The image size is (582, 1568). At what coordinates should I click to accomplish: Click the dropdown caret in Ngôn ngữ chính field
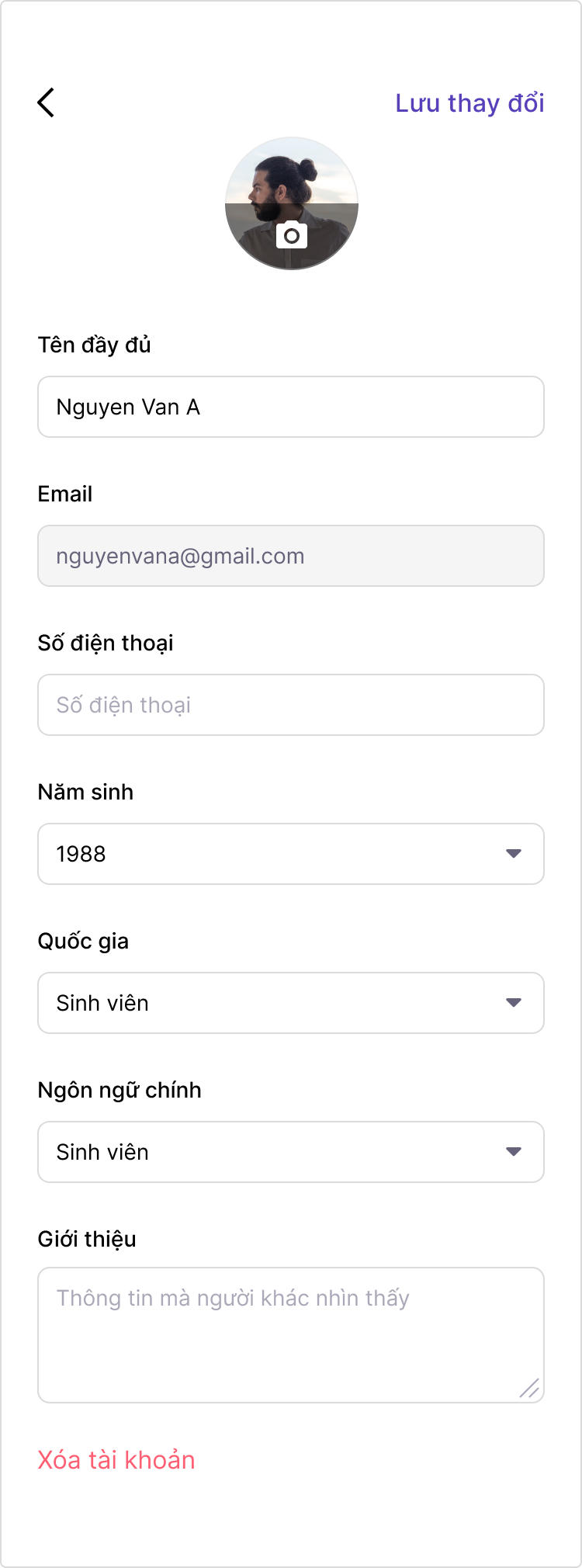click(513, 1152)
